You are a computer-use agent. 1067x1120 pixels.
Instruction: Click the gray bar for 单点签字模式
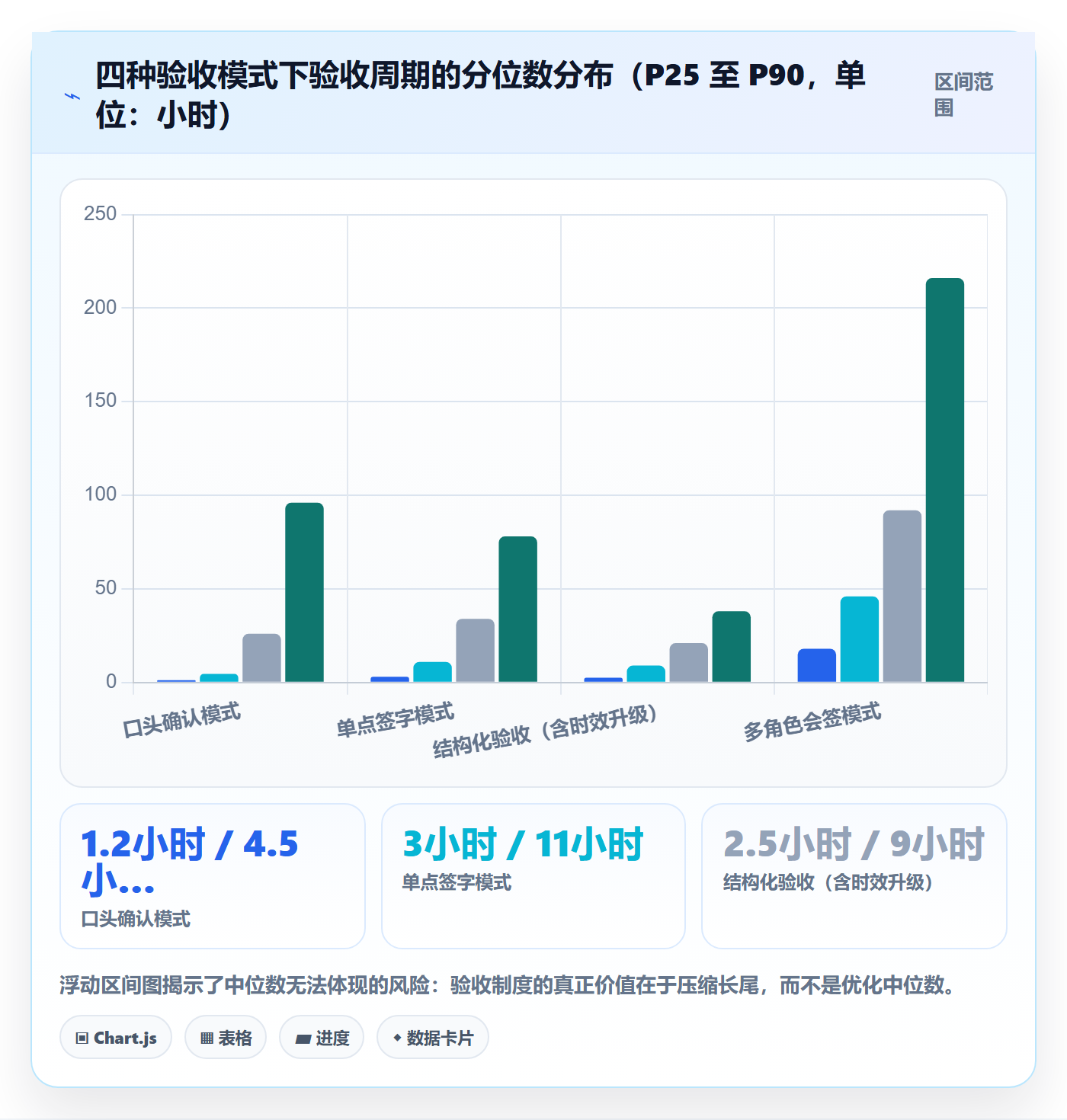476,650
